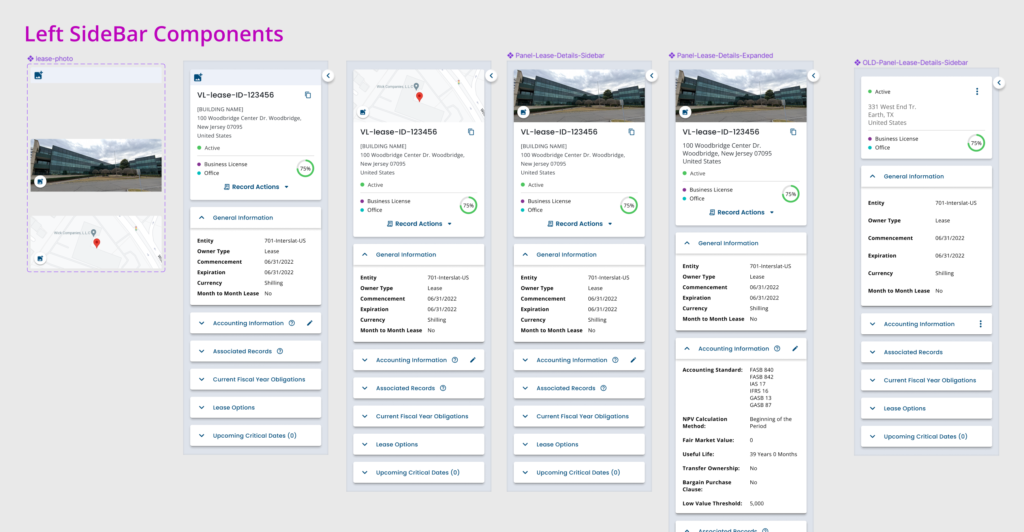Click the 75% progress ring in OLD panel
Screen dimensions: 1024x532
975,144
